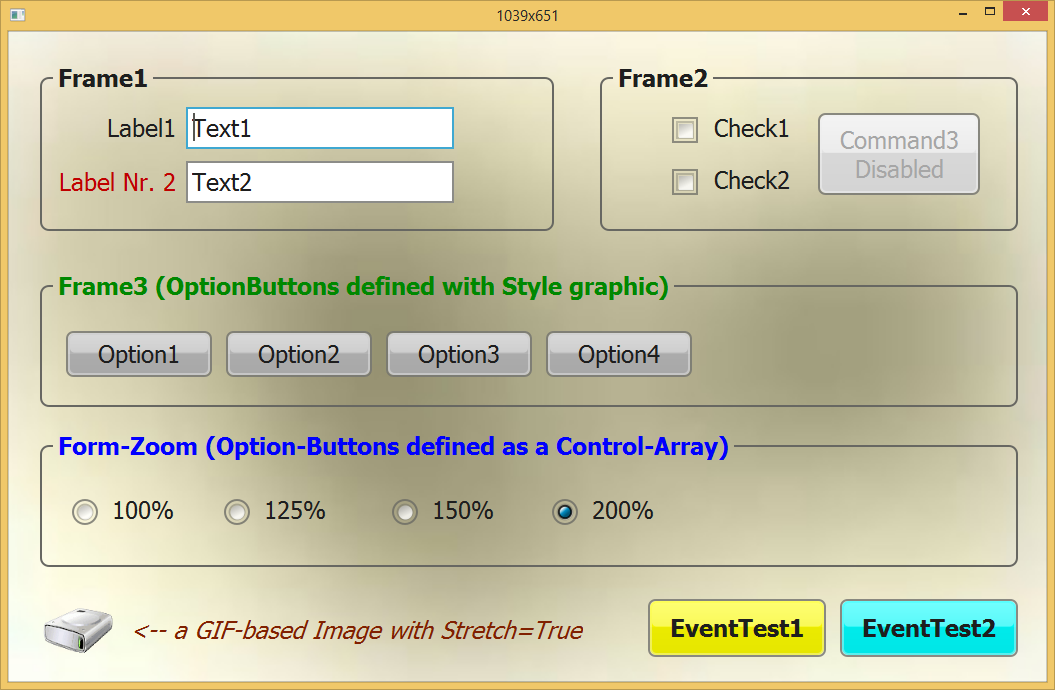Enable the Check1 checkbox

(685, 130)
